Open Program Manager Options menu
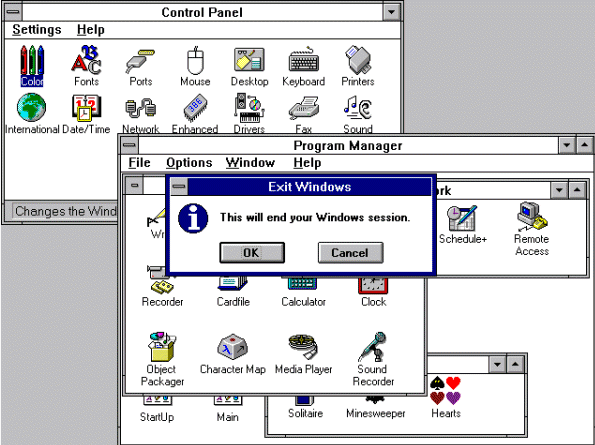Screen dimensions: 595x445 click(189, 163)
